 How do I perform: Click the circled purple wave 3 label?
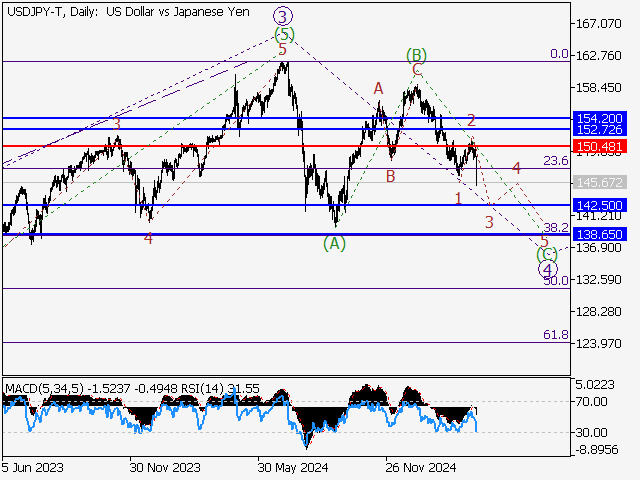pyautogui.click(x=283, y=16)
